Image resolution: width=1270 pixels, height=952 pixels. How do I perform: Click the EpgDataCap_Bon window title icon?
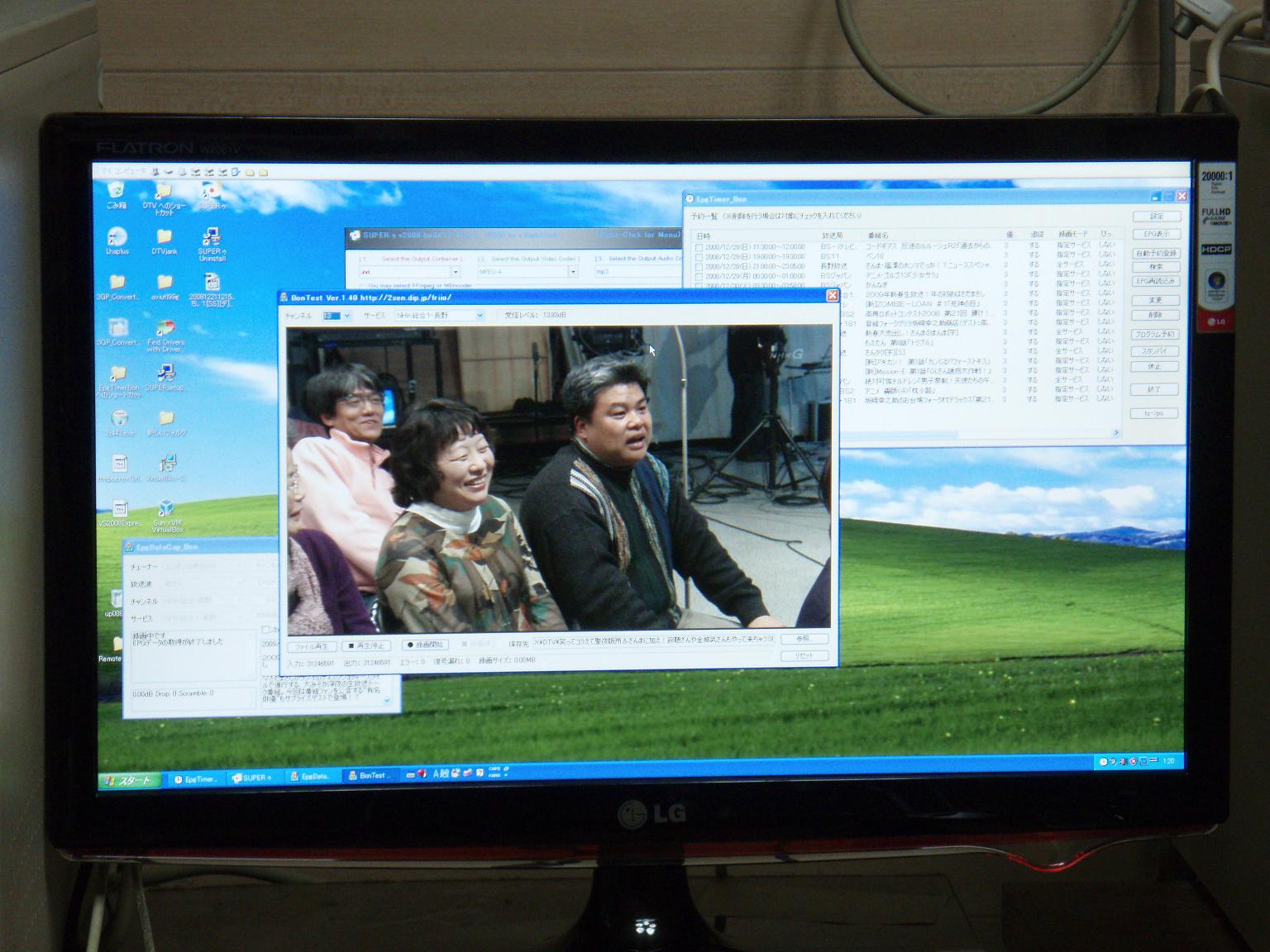[x=130, y=547]
